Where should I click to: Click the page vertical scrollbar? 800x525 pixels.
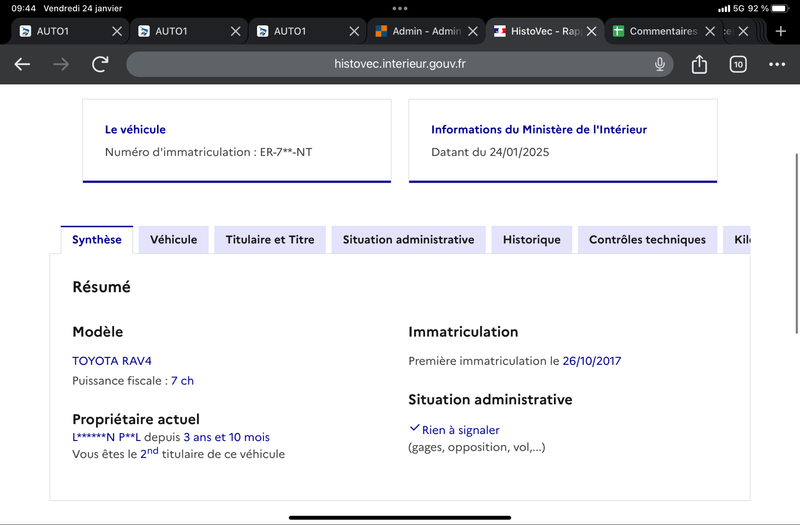click(796, 243)
